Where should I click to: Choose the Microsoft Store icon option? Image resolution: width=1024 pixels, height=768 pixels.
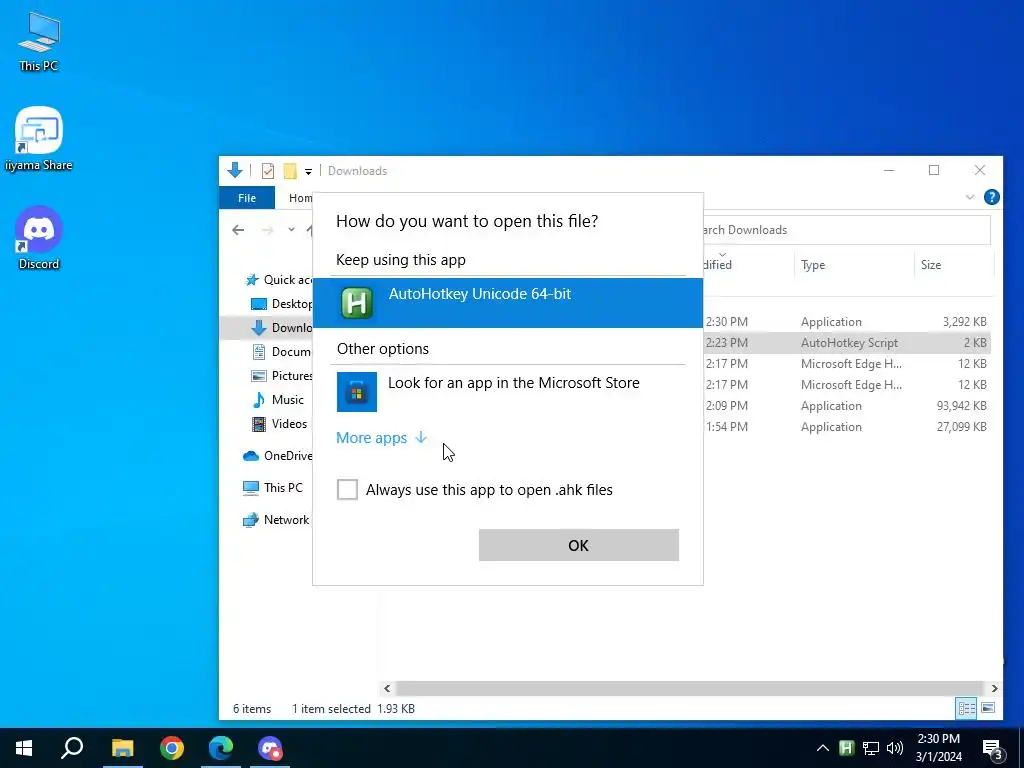tap(357, 392)
